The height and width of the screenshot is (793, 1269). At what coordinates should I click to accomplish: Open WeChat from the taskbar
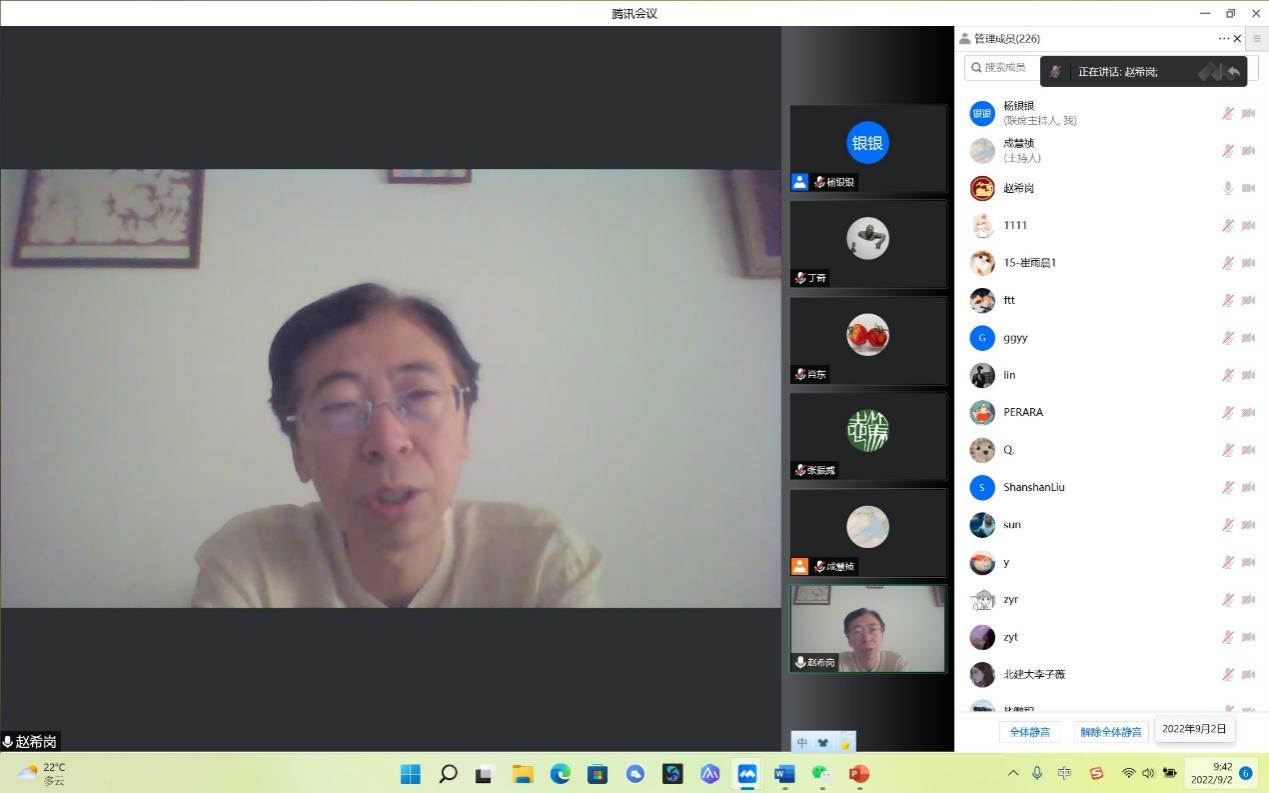(821, 773)
